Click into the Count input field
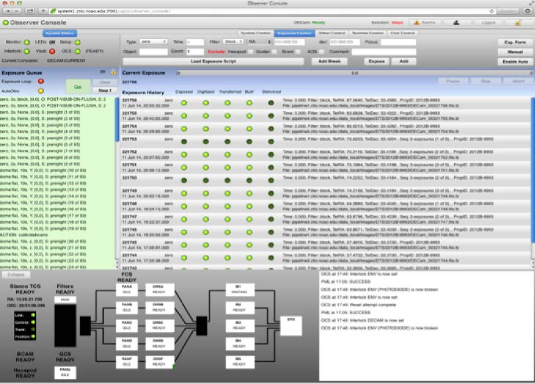This screenshot has height=384, width=535. [x=195, y=52]
